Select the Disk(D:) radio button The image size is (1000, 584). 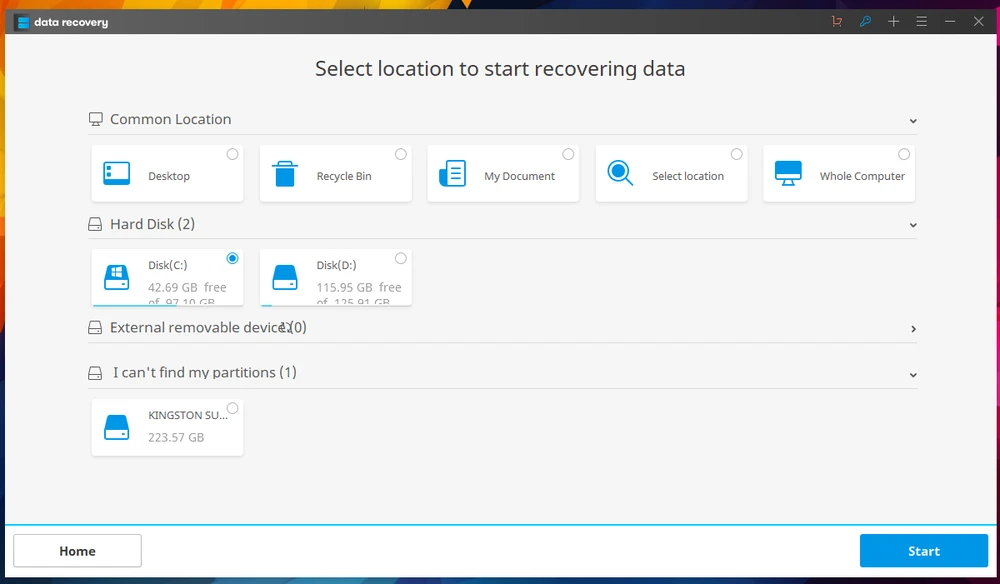click(401, 258)
